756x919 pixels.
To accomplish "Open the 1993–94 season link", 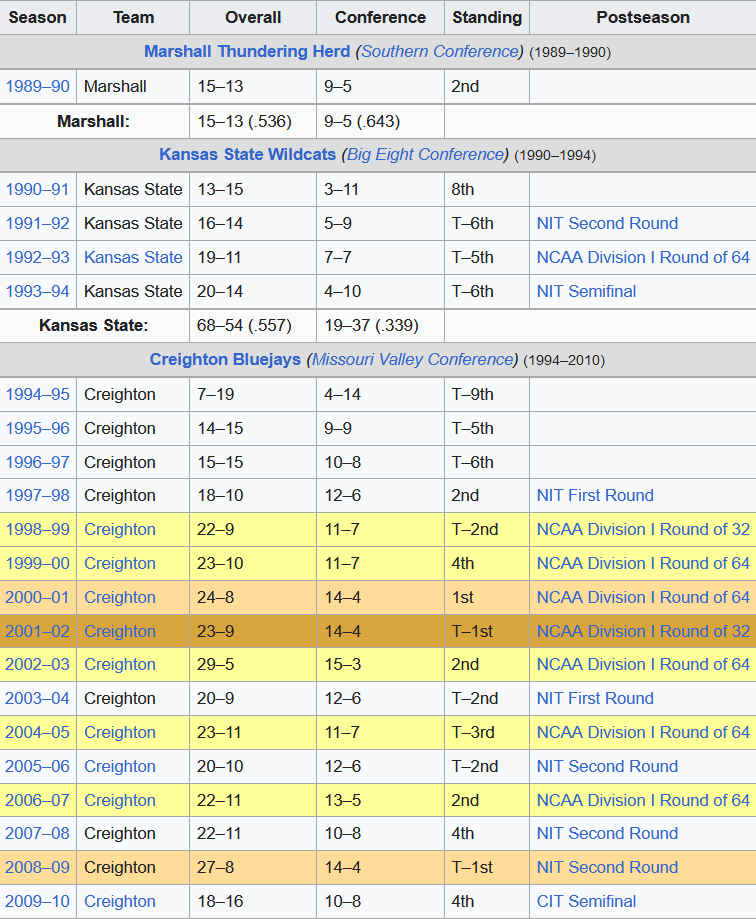I will pyautogui.click(x=38, y=292).
